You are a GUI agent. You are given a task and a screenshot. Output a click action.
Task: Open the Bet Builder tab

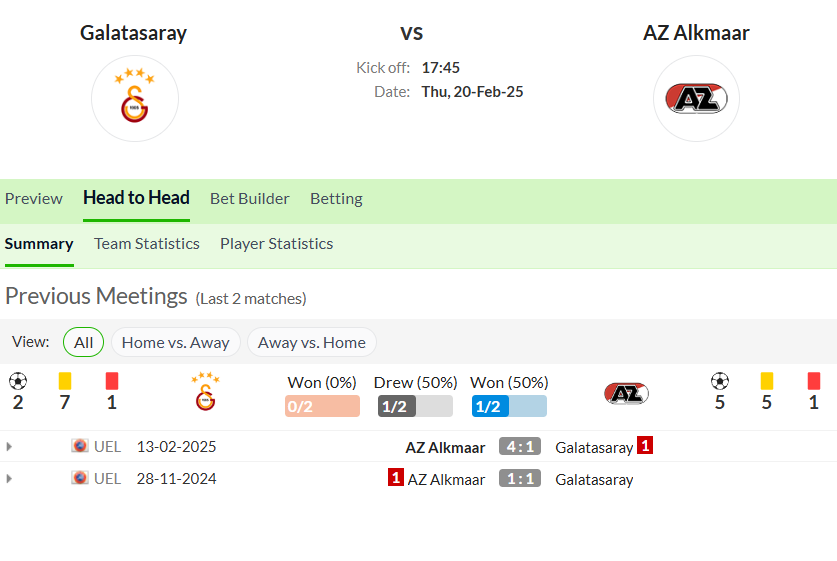(249, 199)
